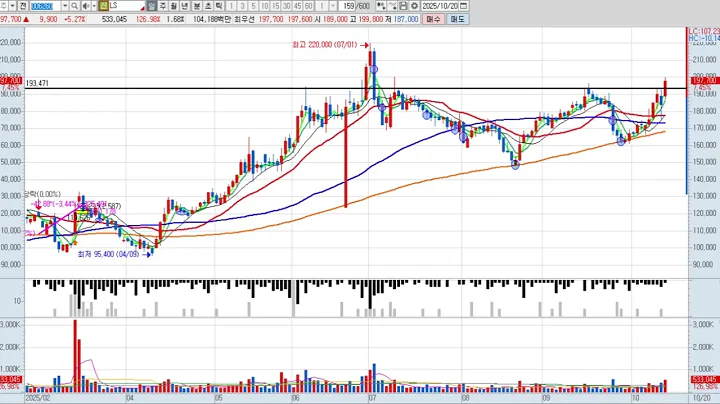Viewport: 720px width, 404px height.
Task: Click the 2025/10/20 date field
Action: (x=440, y=6)
